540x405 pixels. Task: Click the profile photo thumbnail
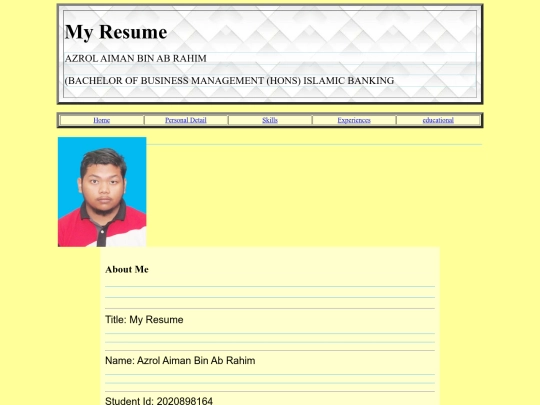click(102, 192)
